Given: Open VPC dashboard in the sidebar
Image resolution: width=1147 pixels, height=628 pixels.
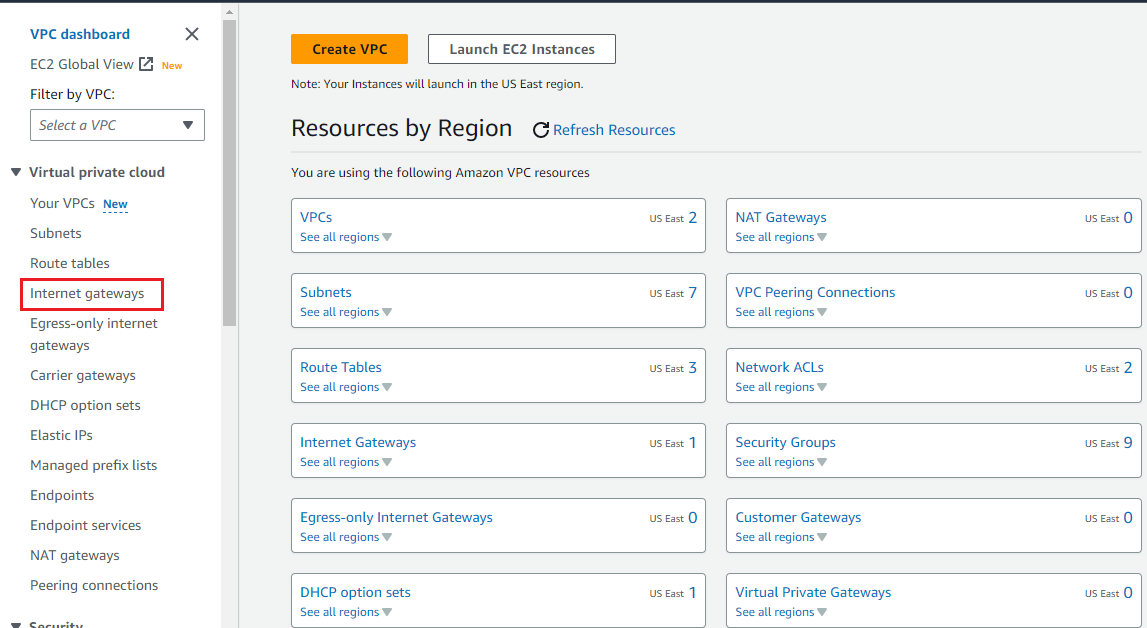Looking at the screenshot, I should click(80, 34).
